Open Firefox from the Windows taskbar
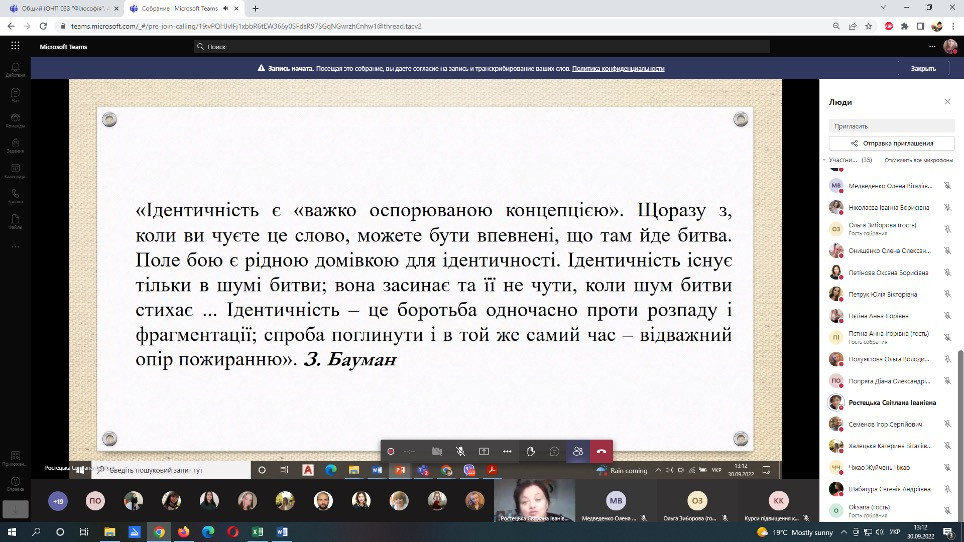Image resolution: width=964 pixels, height=542 pixels. 183,532
